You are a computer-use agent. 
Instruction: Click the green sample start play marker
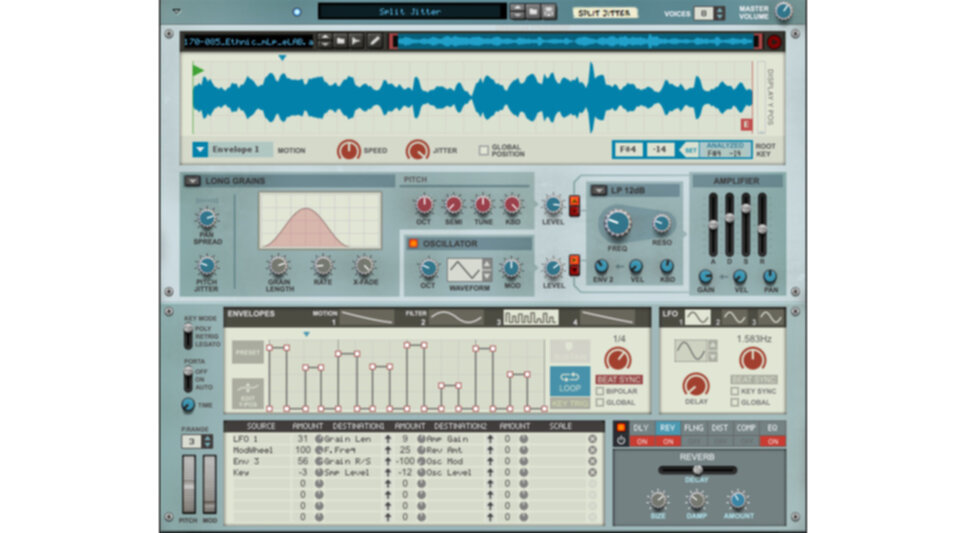(198, 71)
